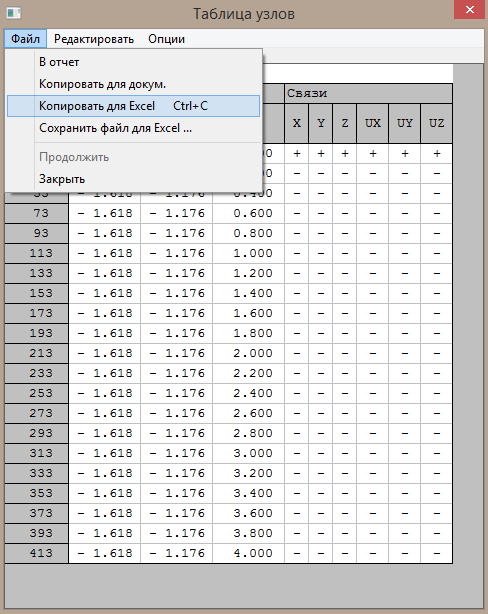Select node row header 393
Image resolution: width=488 pixels, height=614 pixels.
(x=37, y=533)
